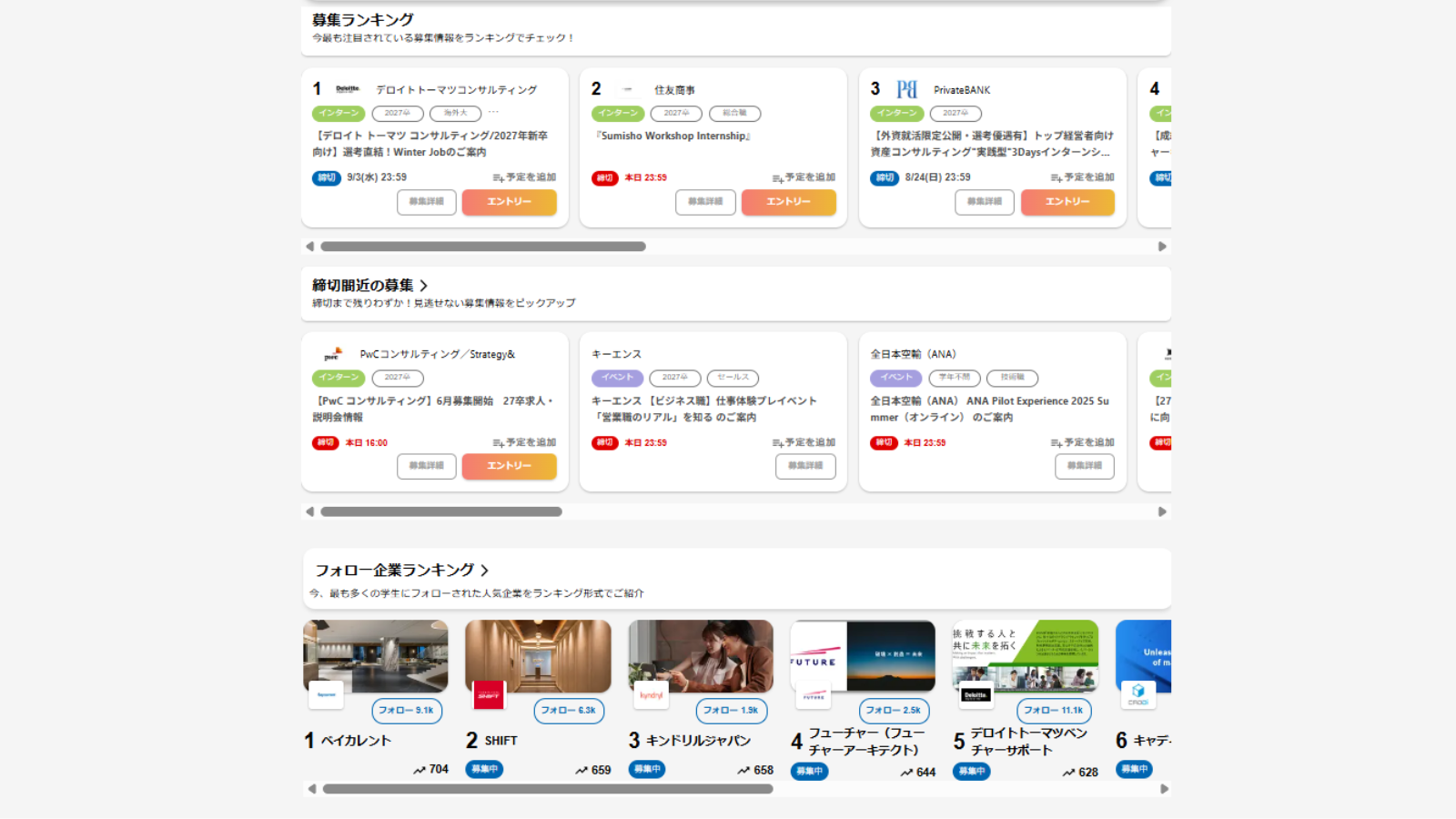The height and width of the screenshot is (819, 1456).
Task: Add the PrivateBANK internship to schedule via 予定を追加
Action: (x=1082, y=177)
